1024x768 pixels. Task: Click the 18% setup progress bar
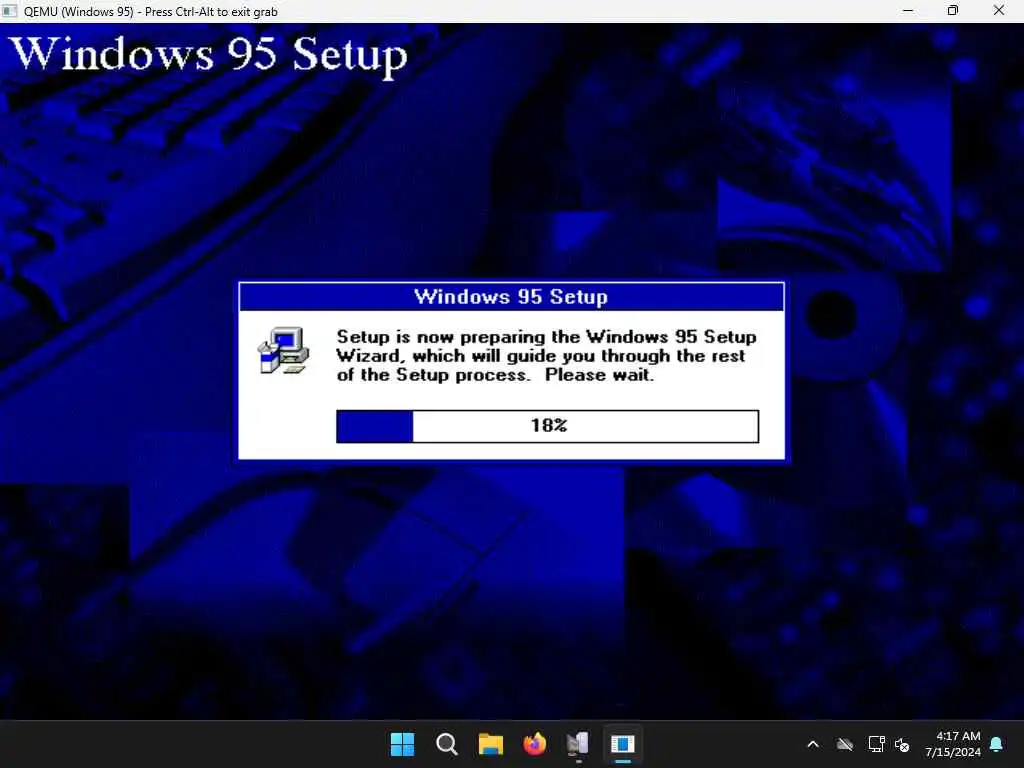coord(547,426)
